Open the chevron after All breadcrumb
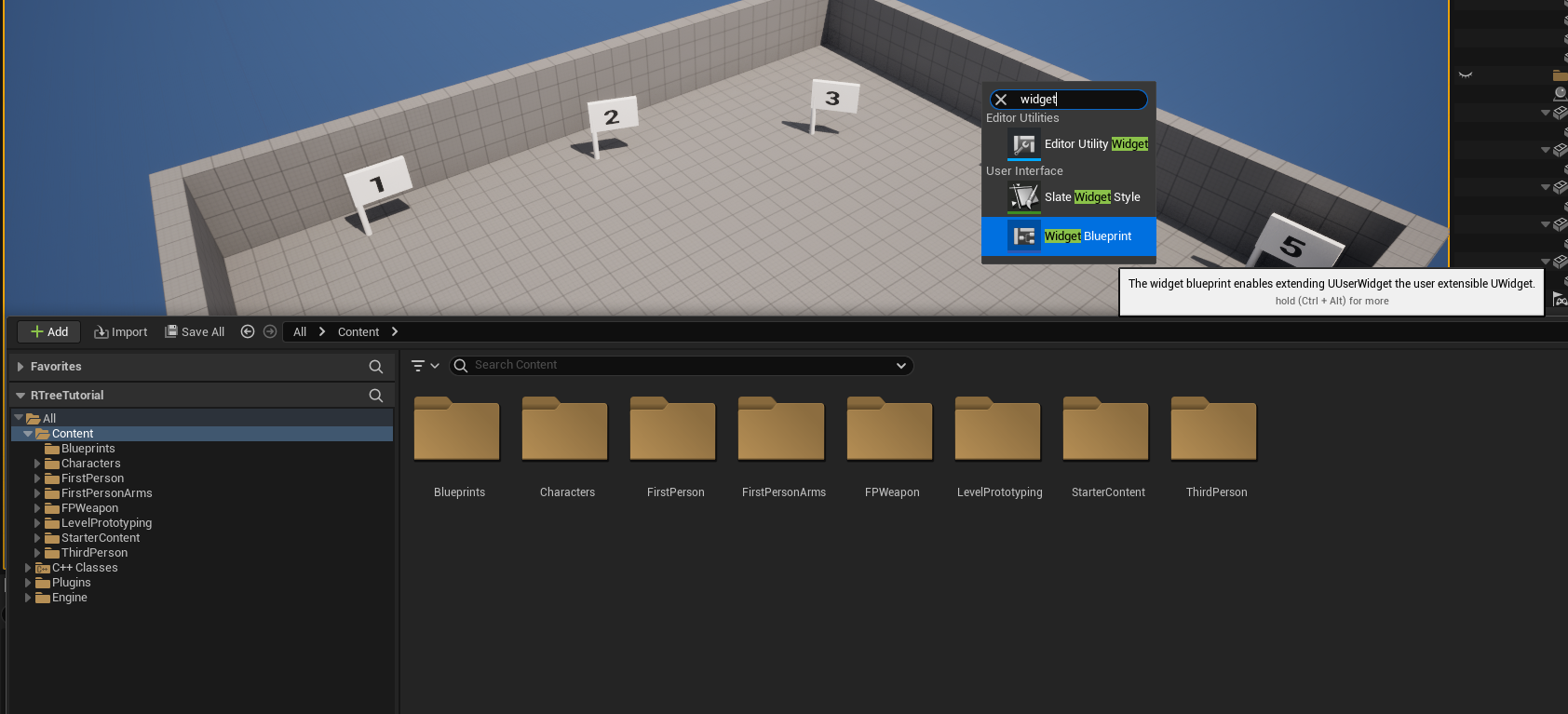The height and width of the screenshot is (714, 1568). coord(322,331)
